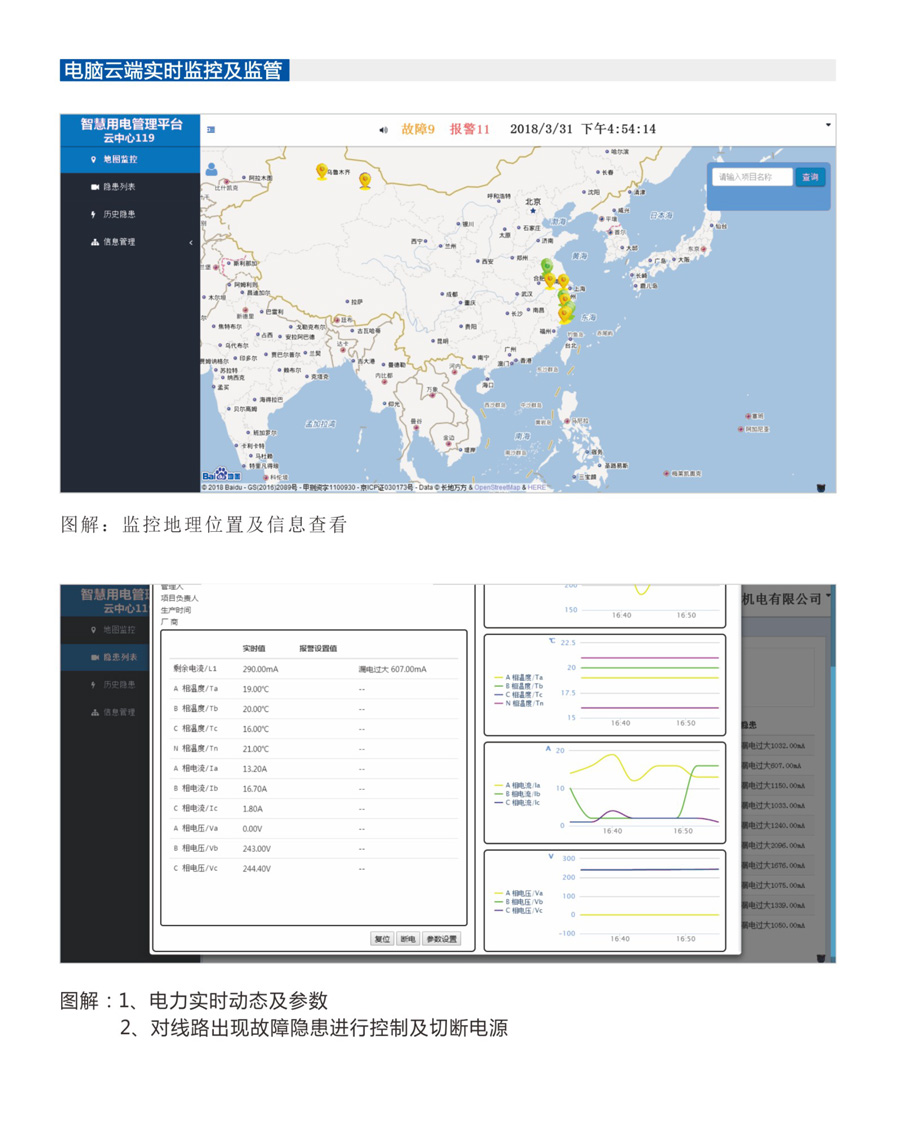
Task: Click the 断电 power-off button
Action: [407, 939]
